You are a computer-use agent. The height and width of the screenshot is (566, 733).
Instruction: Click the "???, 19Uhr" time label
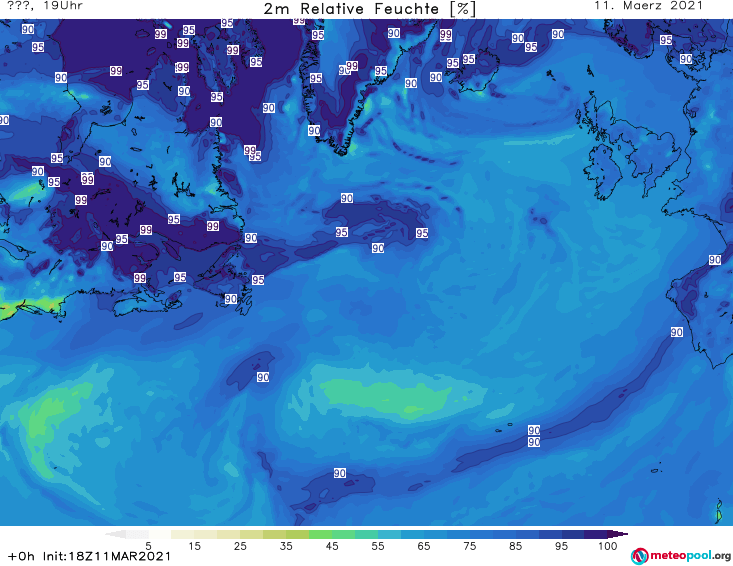pos(45,6)
